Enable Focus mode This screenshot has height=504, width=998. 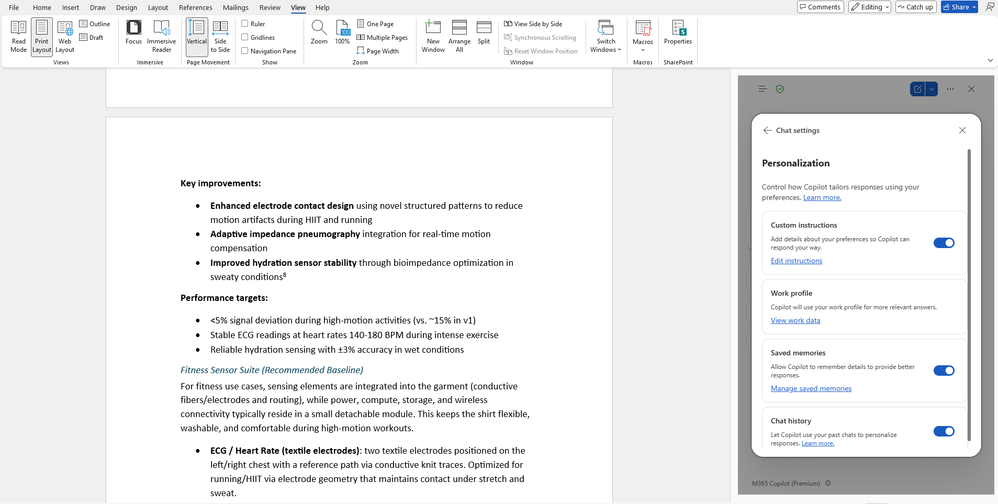[x=134, y=32]
